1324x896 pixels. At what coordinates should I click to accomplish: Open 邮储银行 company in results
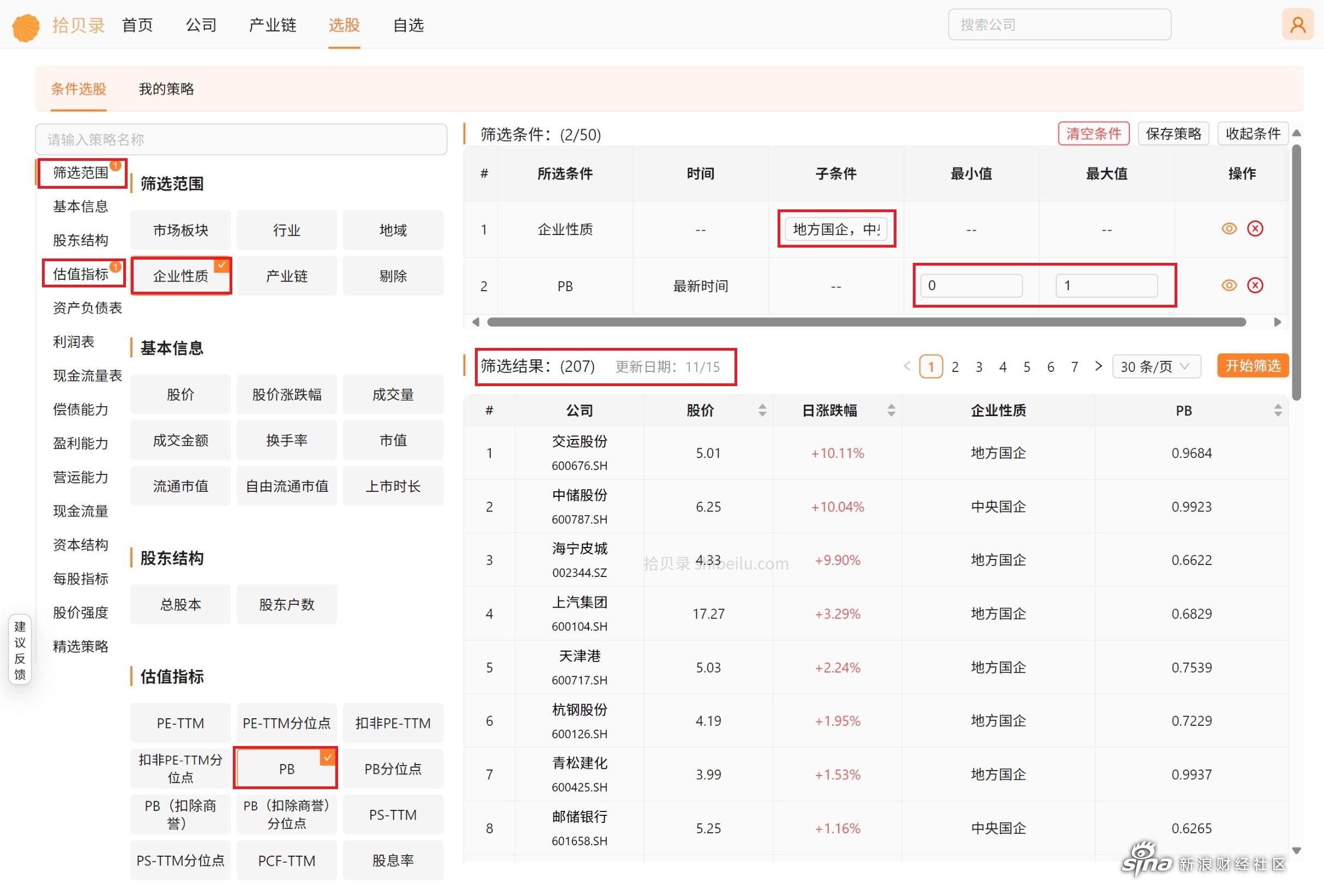[x=580, y=817]
